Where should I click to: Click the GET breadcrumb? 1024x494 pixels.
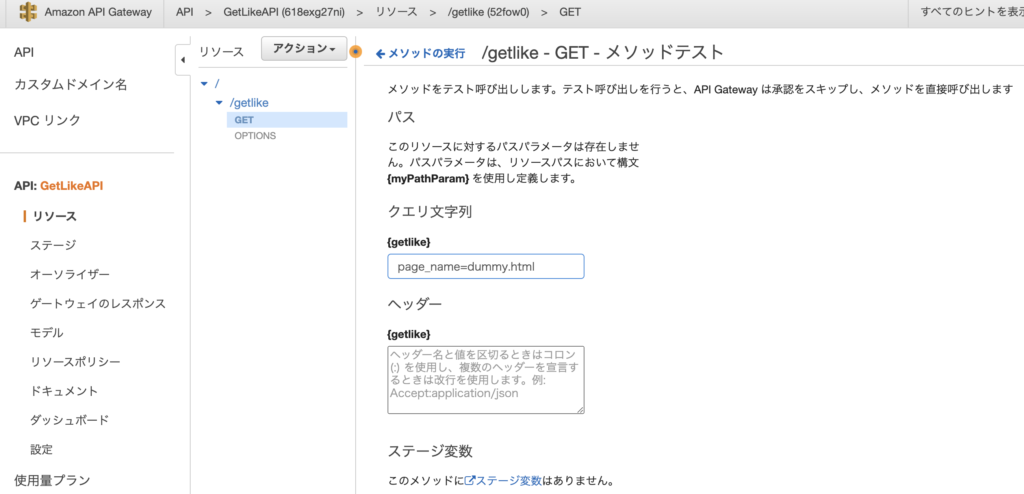point(570,12)
